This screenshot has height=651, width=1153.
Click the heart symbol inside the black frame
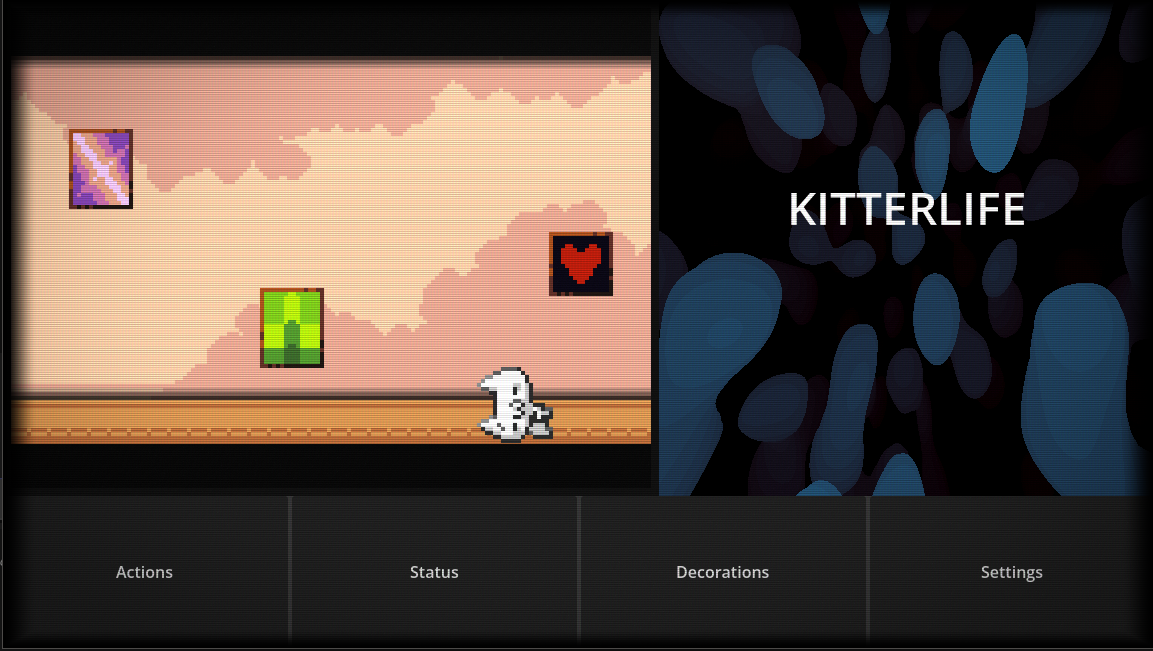(x=581, y=264)
